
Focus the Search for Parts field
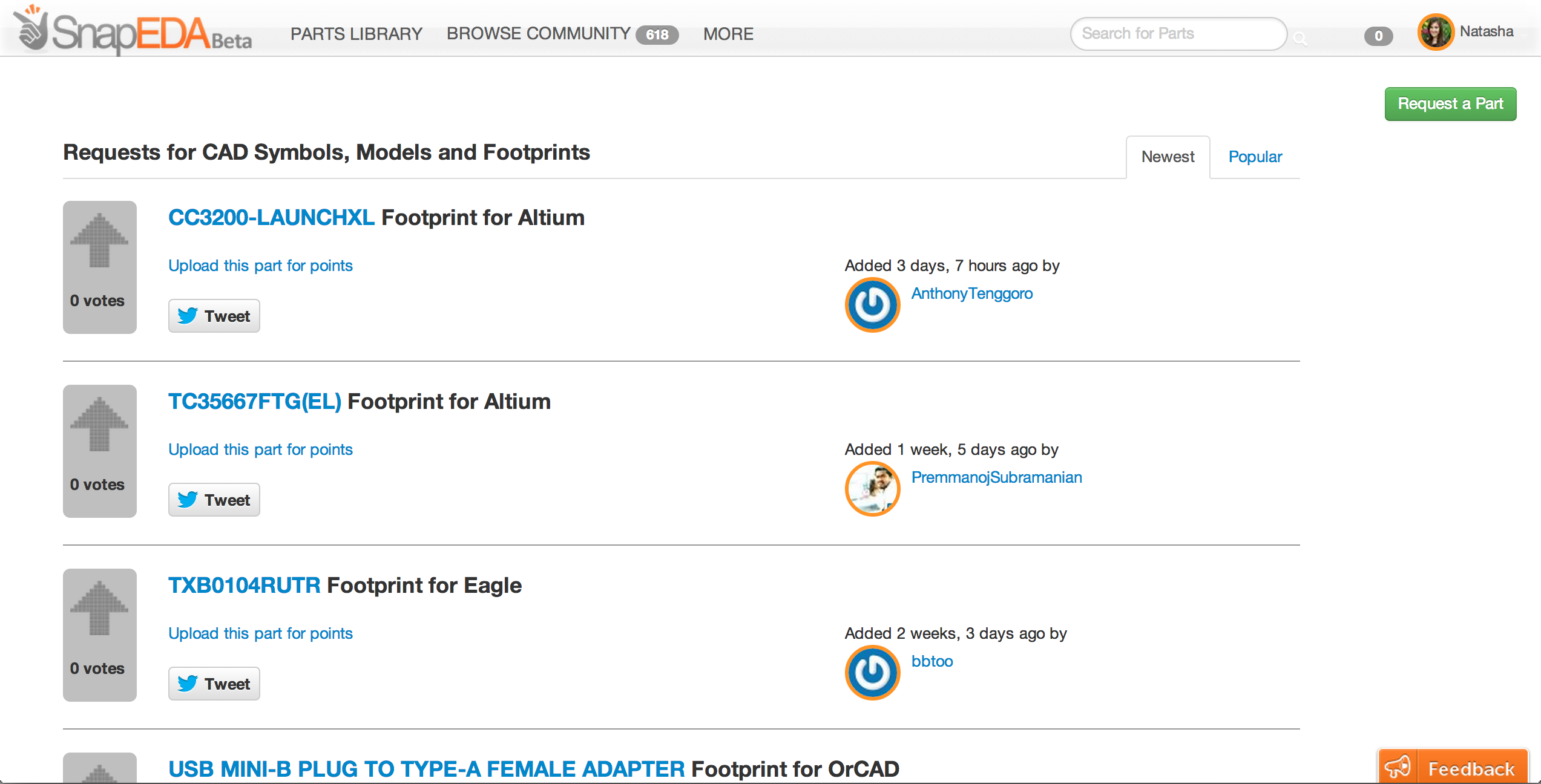[x=1178, y=33]
